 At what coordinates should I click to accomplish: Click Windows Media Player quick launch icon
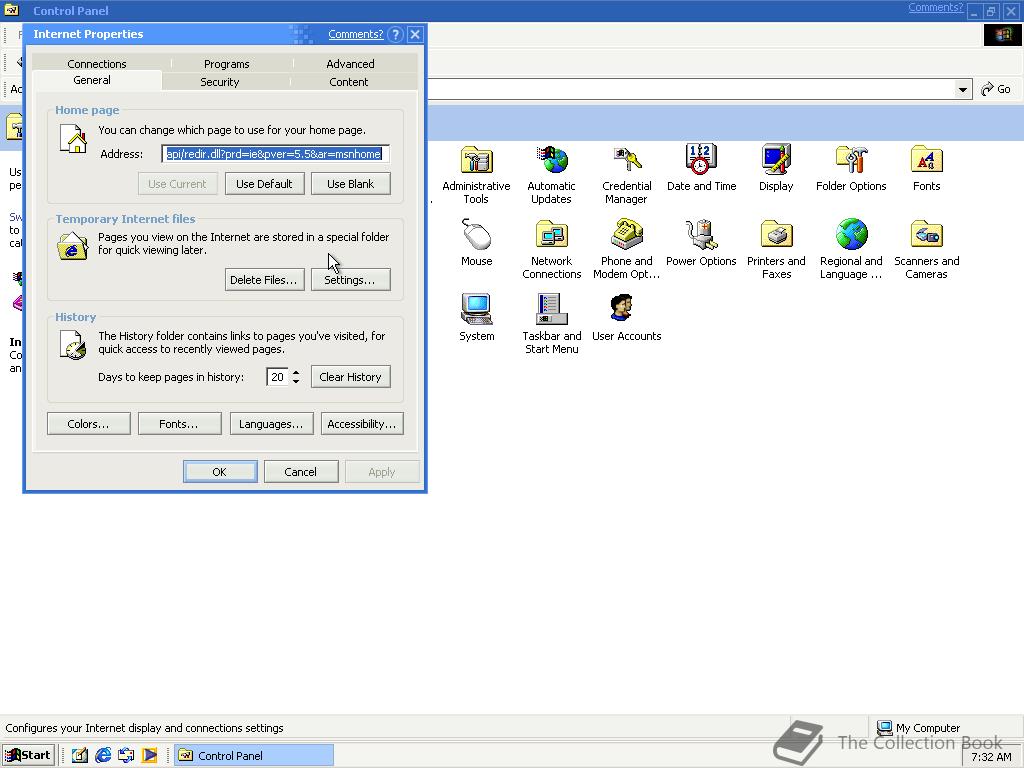point(150,756)
